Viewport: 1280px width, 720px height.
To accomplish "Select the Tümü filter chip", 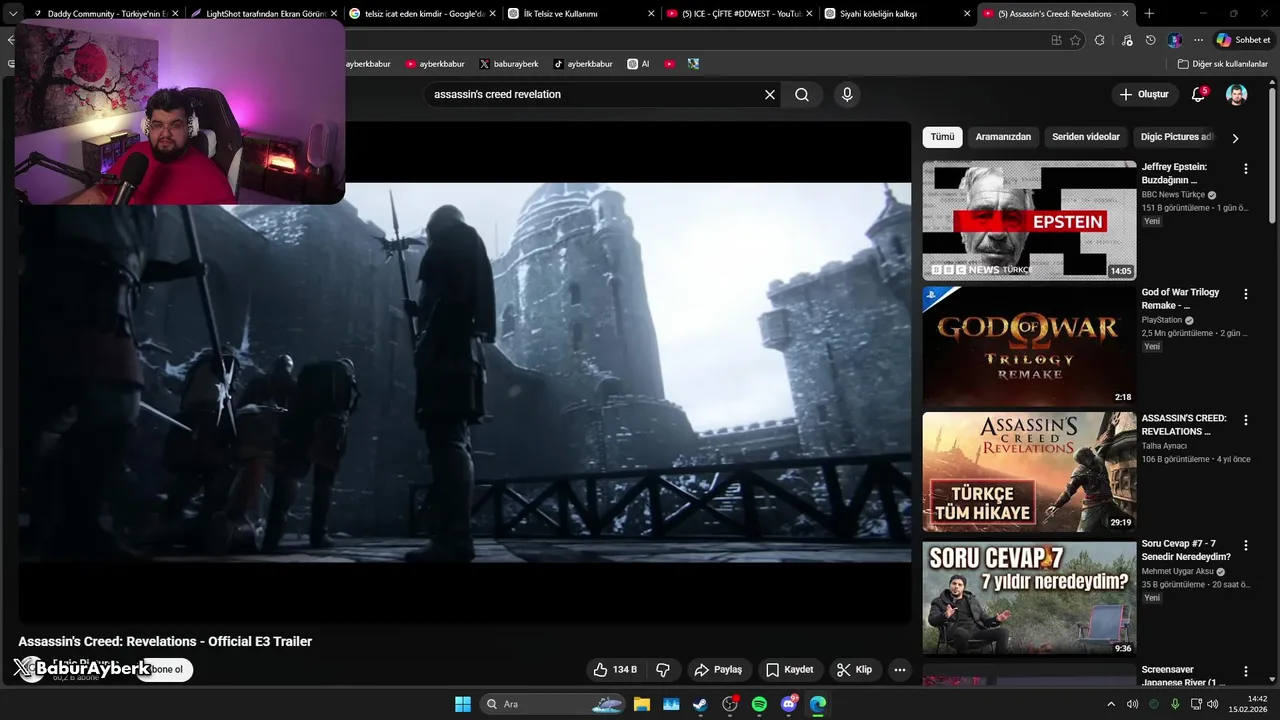I will (x=942, y=137).
